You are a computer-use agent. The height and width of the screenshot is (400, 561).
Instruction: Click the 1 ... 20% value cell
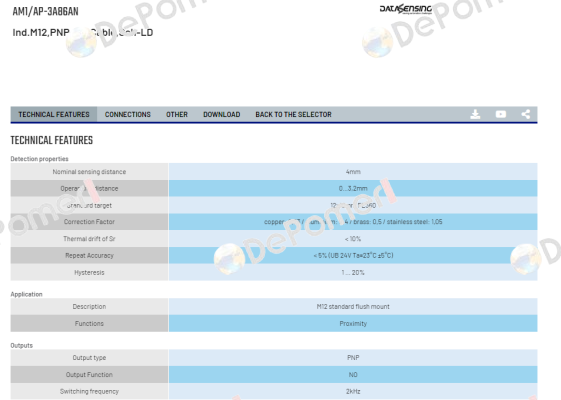tap(353, 273)
